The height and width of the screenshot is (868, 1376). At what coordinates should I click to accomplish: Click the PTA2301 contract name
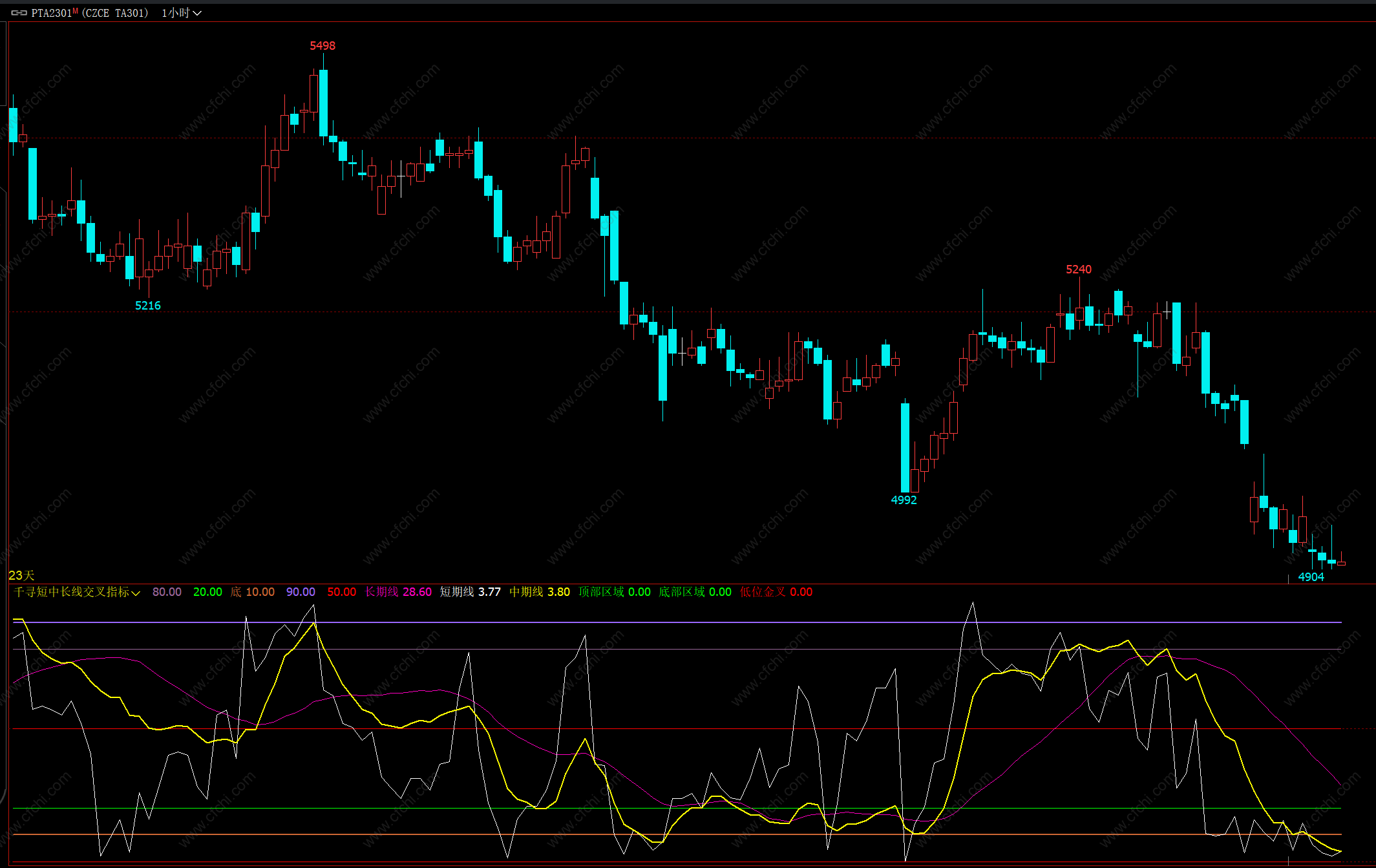[x=51, y=13]
